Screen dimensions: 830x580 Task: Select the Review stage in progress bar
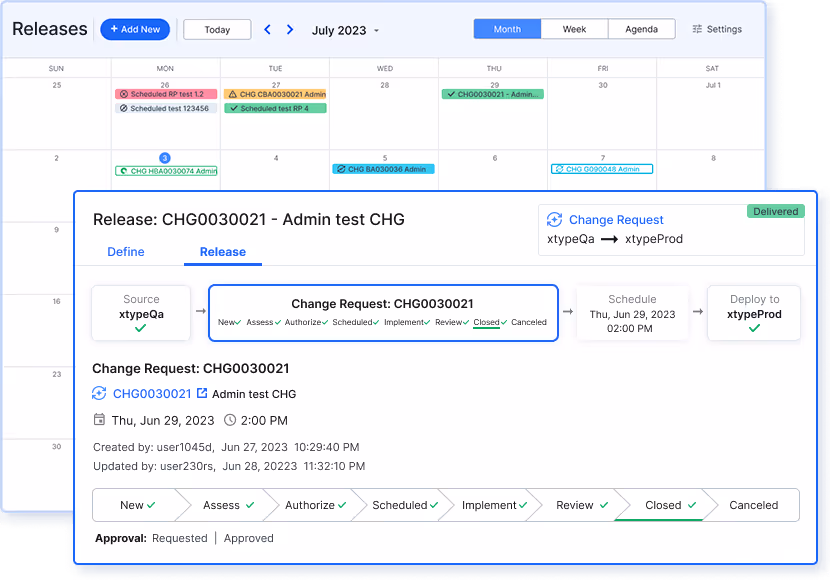click(582, 505)
